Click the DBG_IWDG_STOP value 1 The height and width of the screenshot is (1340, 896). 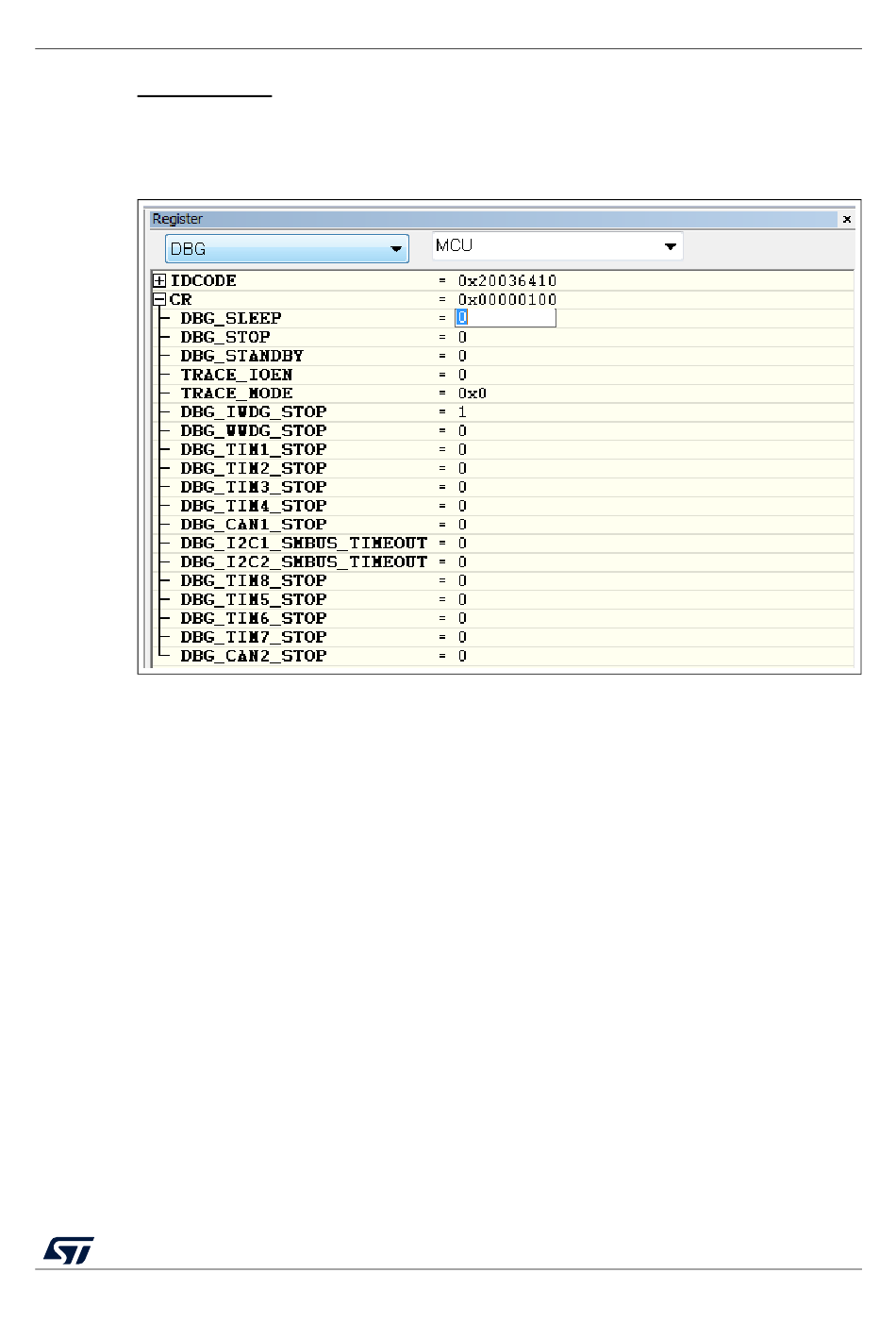coord(462,412)
